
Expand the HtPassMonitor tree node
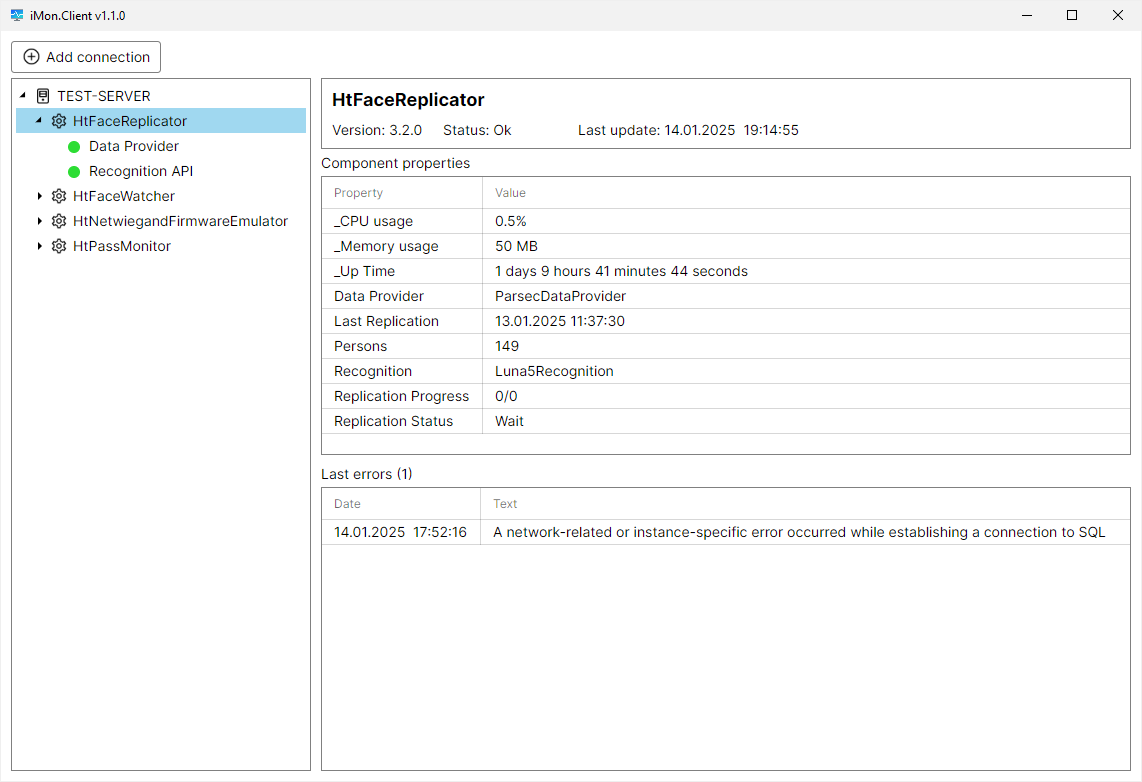(x=40, y=246)
